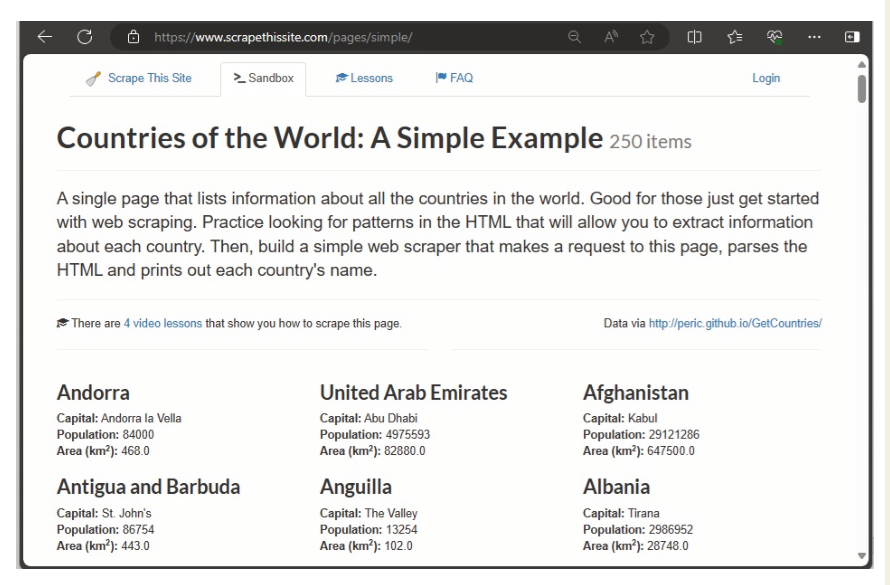Open the Favorites list icon
The image size is (890, 585).
734,37
